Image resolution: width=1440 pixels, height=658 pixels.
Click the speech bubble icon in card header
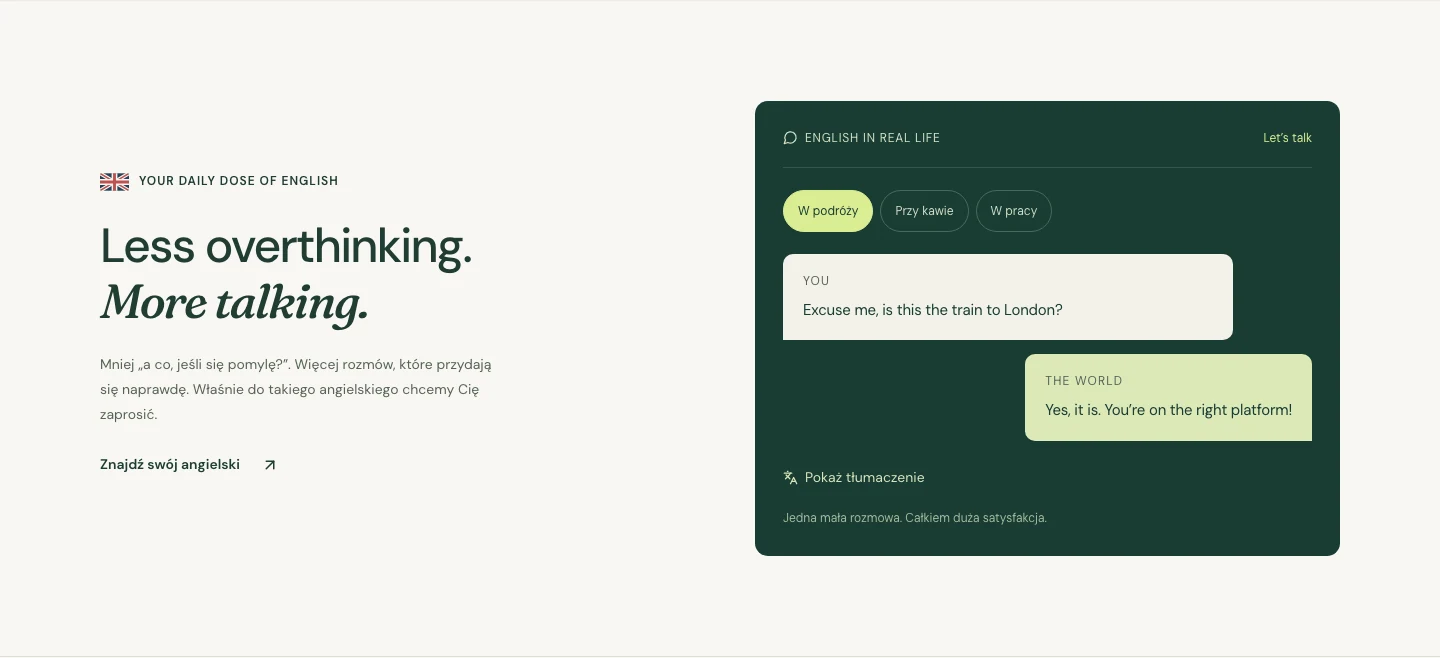pyautogui.click(x=790, y=138)
